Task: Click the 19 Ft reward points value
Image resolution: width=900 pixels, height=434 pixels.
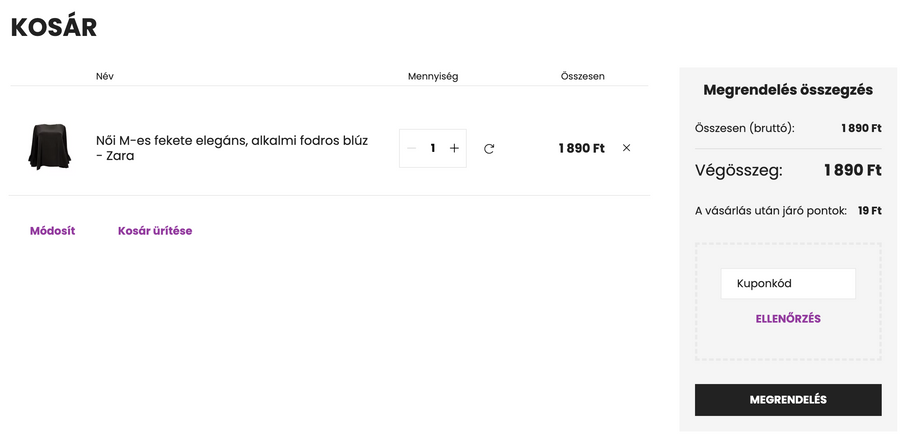Action: [x=869, y=211]
